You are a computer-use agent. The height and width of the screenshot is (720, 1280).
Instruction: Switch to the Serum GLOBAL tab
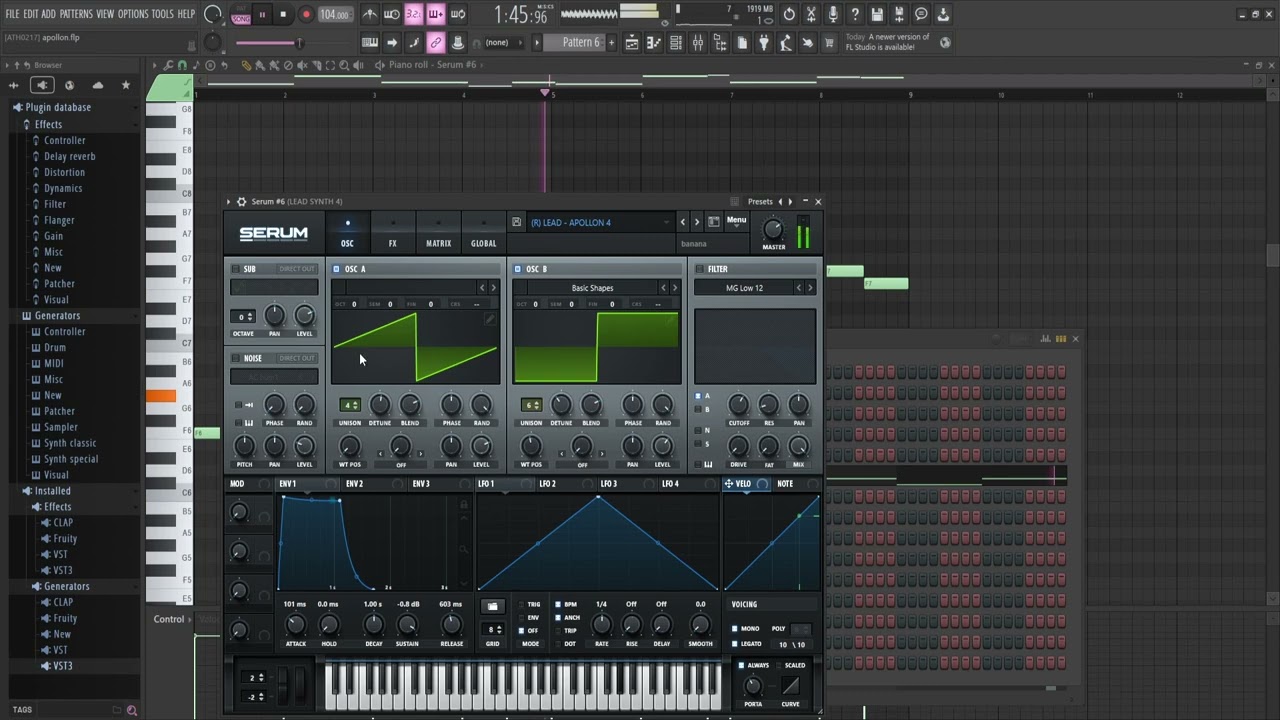point(484,233)
